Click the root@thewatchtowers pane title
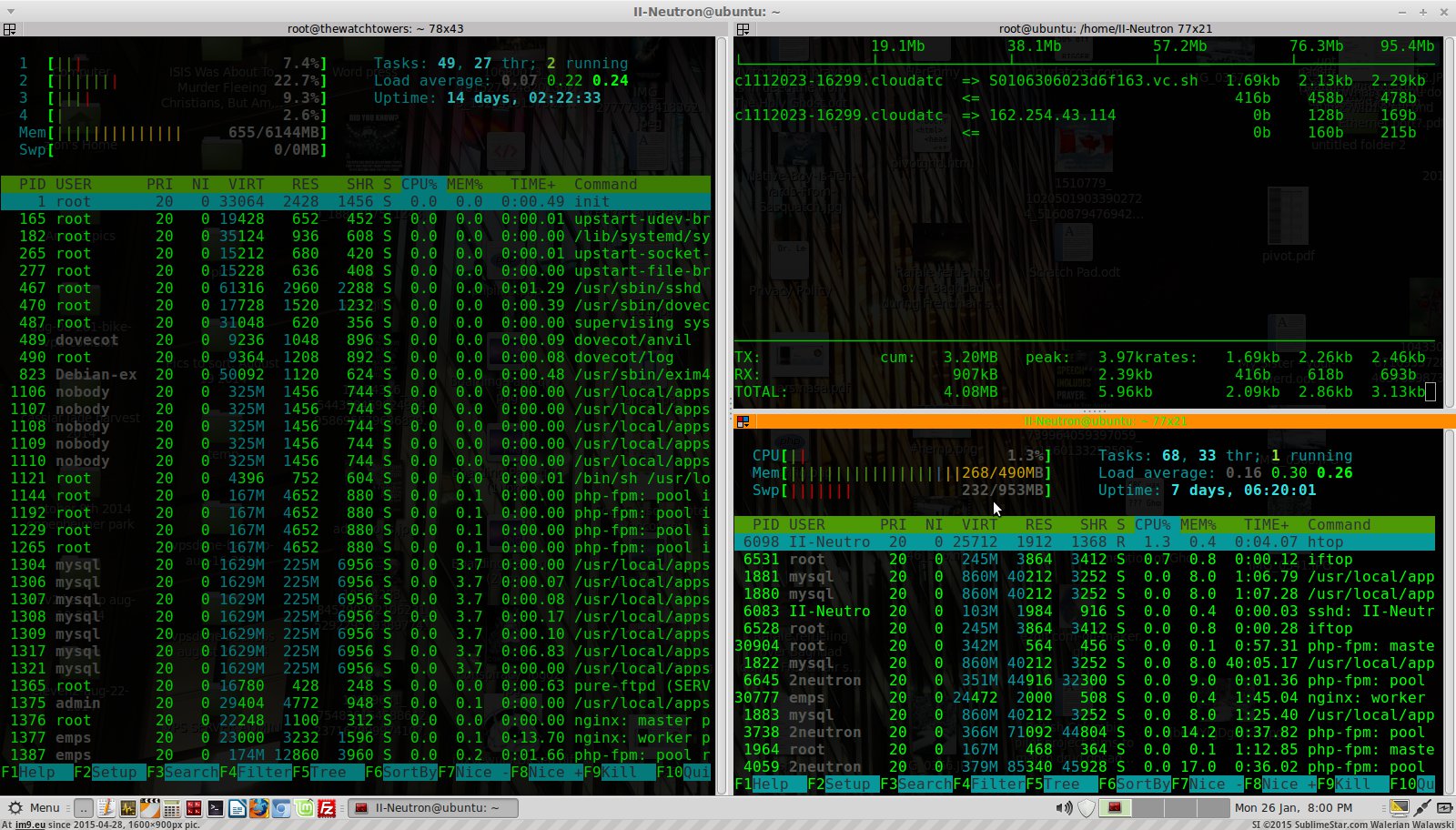Image resolution: width=1456 pixels, height=830 pixels. (x=375, y=29)
